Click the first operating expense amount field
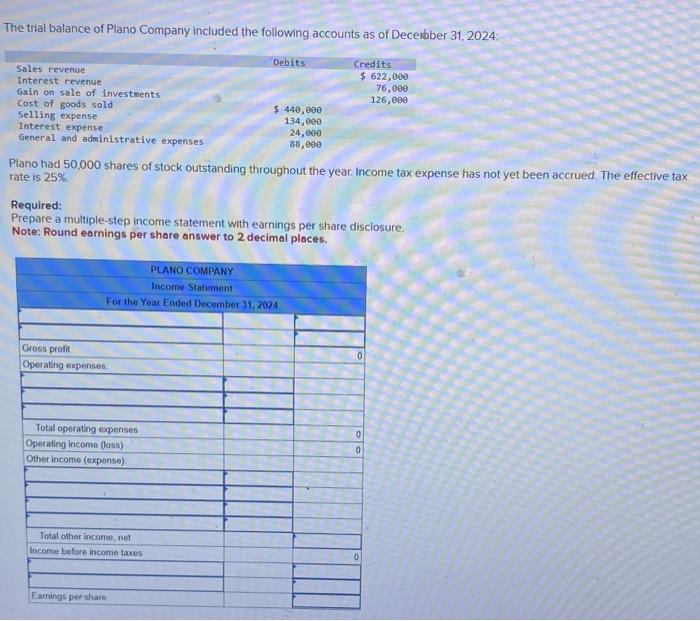700x621 pixels. (259, 385)
